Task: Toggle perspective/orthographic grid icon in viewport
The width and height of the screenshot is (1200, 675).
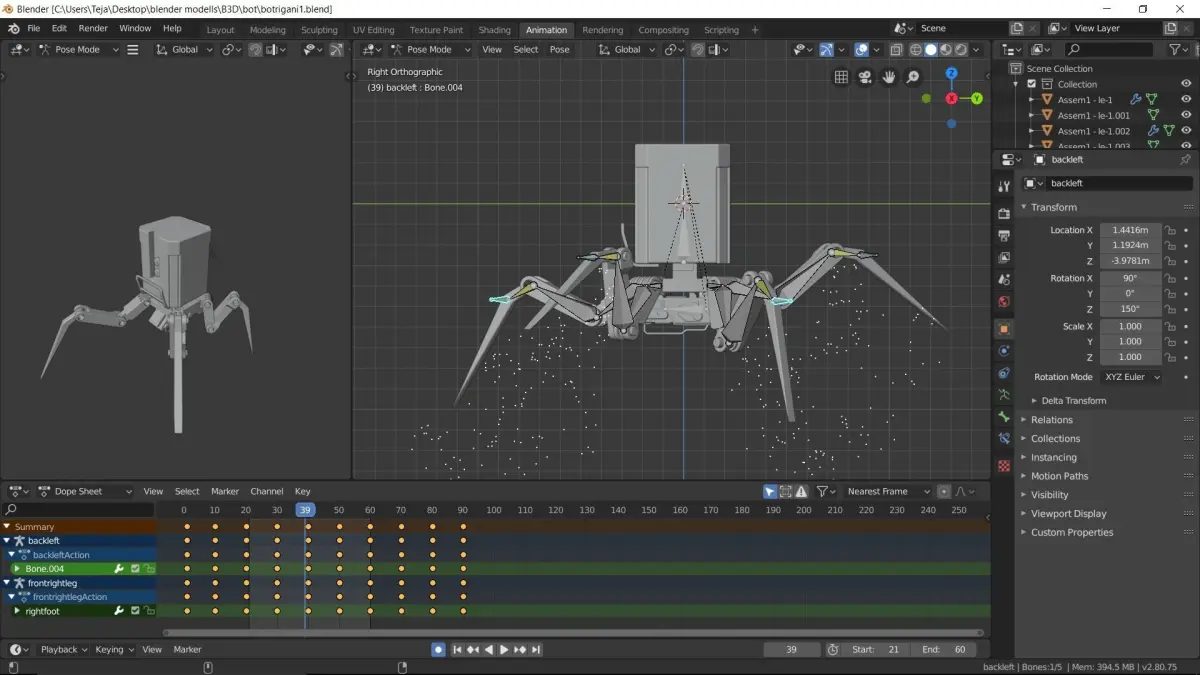Action: point(841,77)
